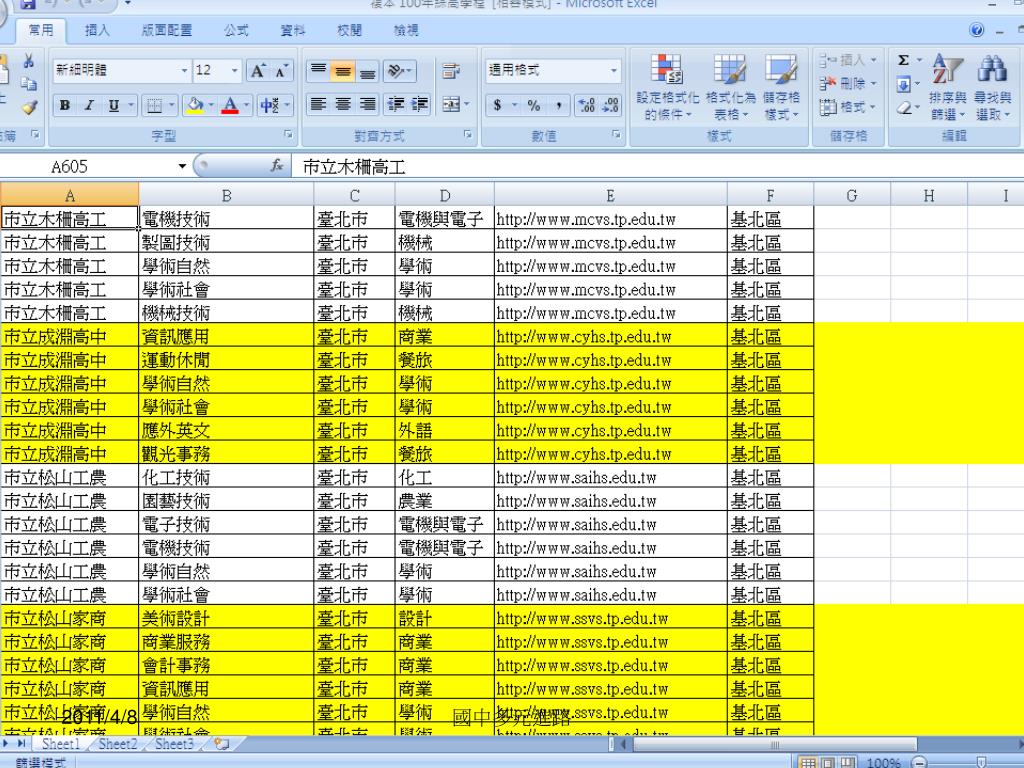The image size is (1024, 768).
Task: Click the AutoSum sigma icon
Action: pyautogui.click(x=904, y=62)
